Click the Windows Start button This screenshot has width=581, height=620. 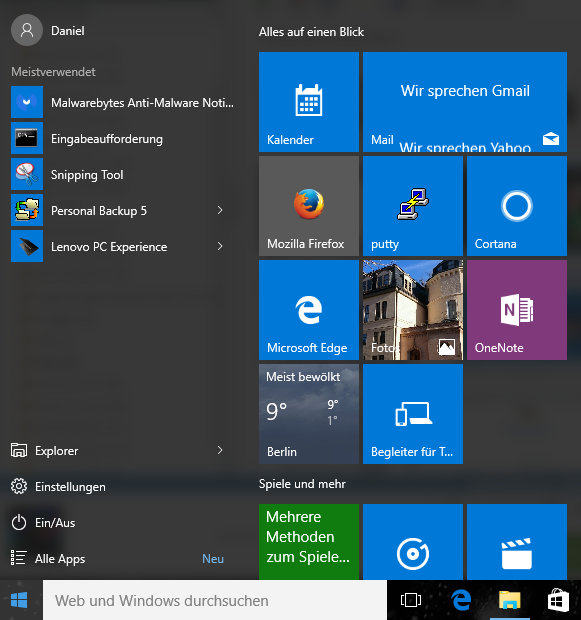[19, 600]
